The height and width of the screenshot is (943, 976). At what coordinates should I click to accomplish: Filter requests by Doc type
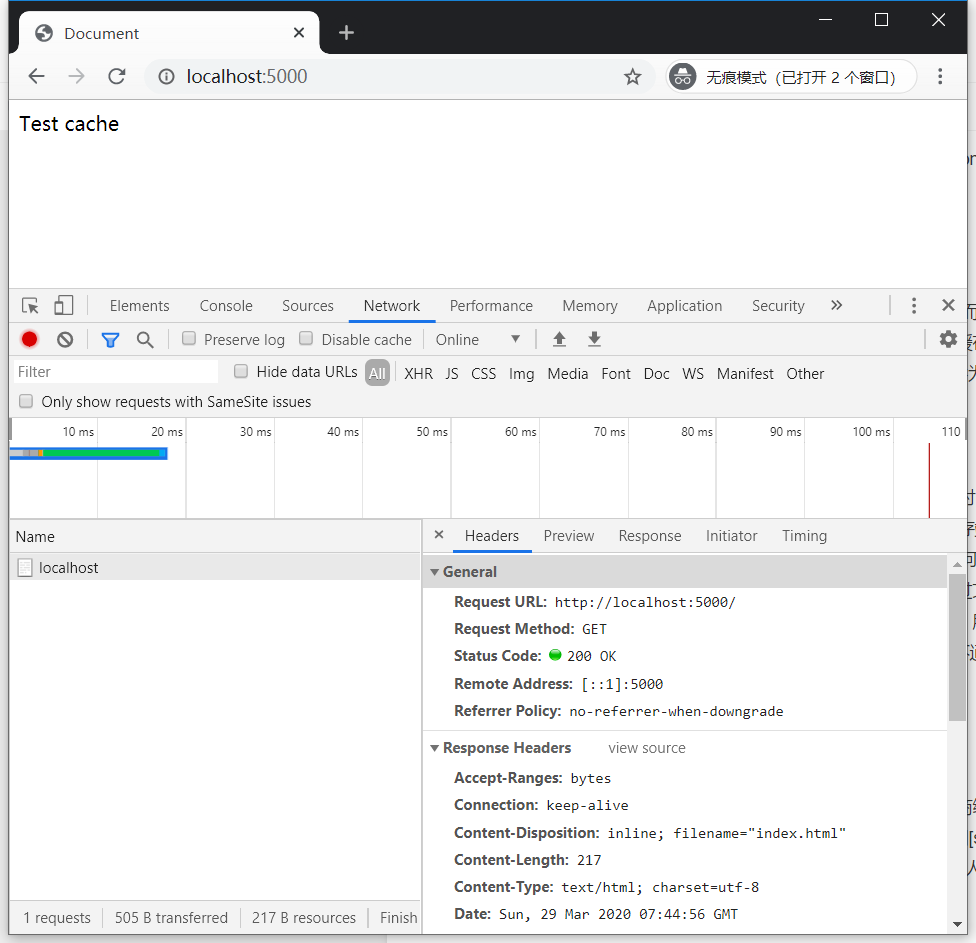657,373
